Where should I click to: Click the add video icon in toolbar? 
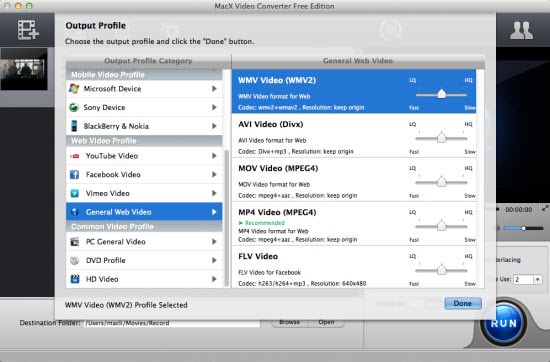pos(28,30)
